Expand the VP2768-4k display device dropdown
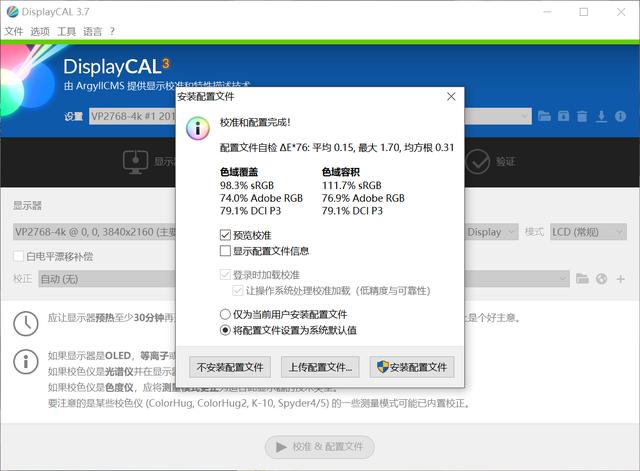Viewport: 640px width, 471px height. coord(96,232)
